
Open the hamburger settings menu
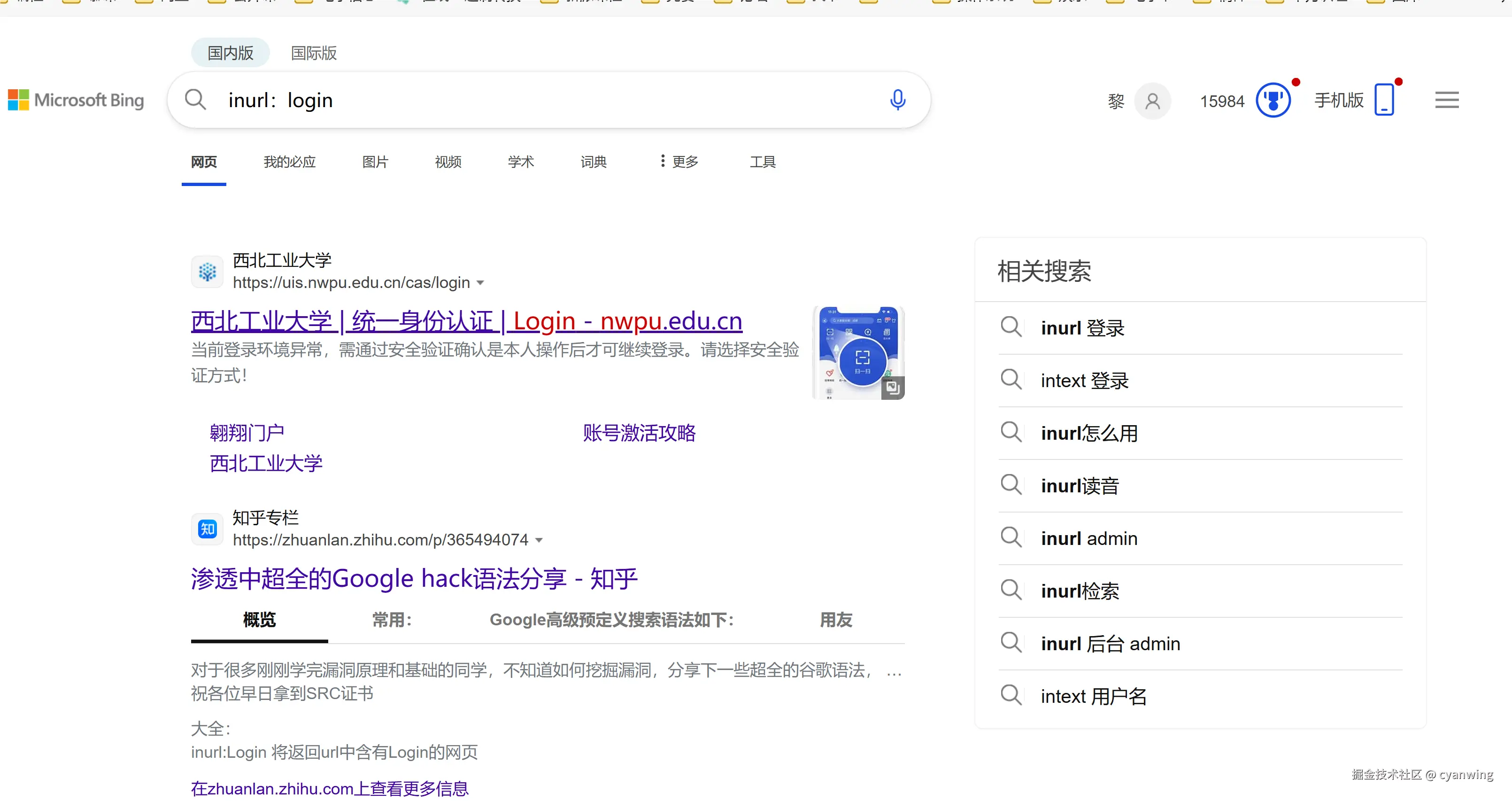1446,101
